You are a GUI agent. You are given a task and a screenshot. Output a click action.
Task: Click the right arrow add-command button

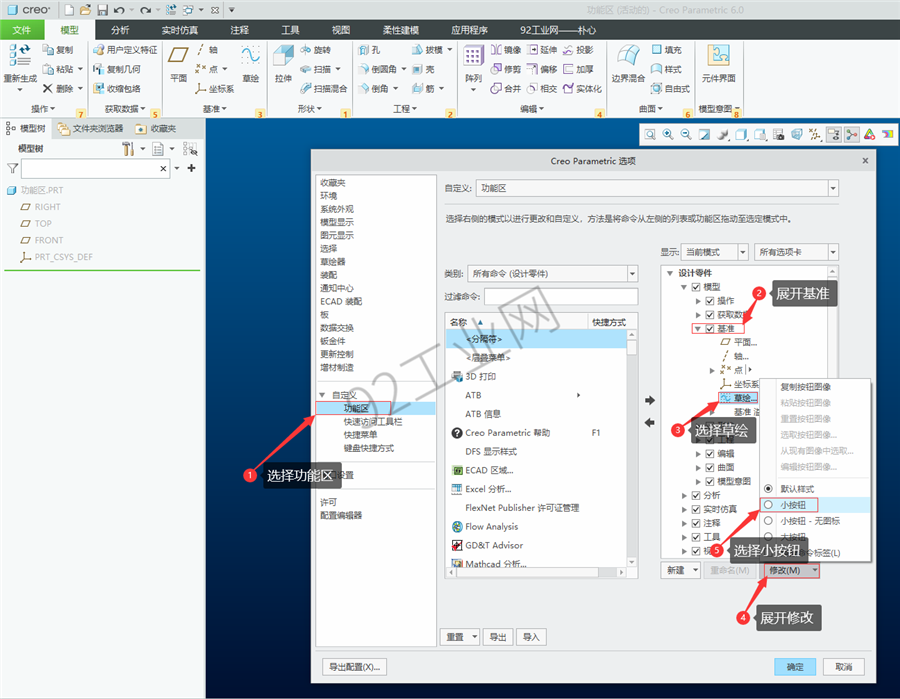[650, 400]
